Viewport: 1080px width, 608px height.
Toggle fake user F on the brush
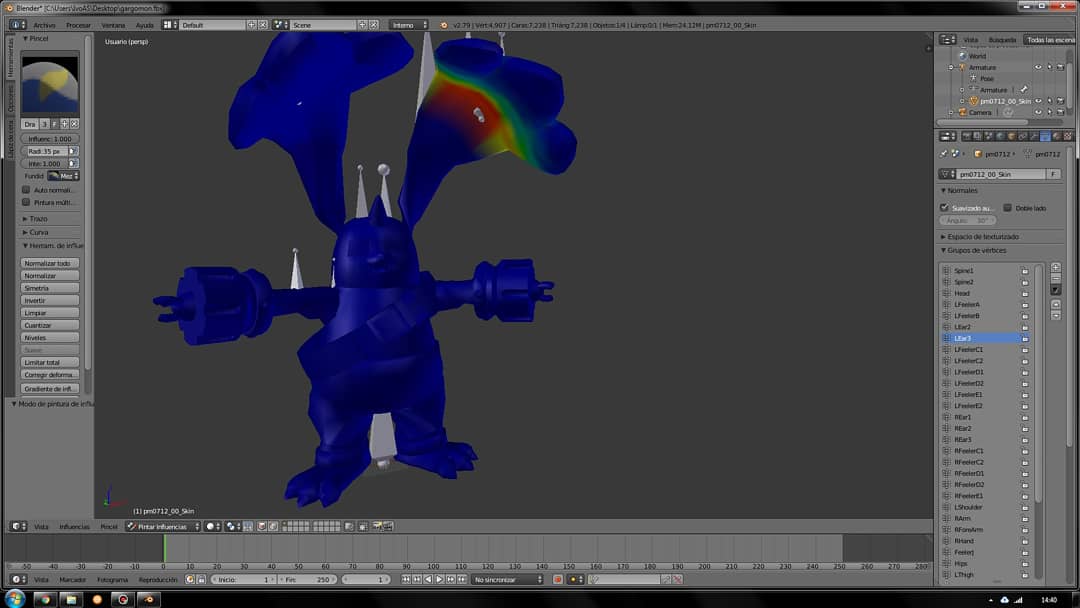pos(54,124)
